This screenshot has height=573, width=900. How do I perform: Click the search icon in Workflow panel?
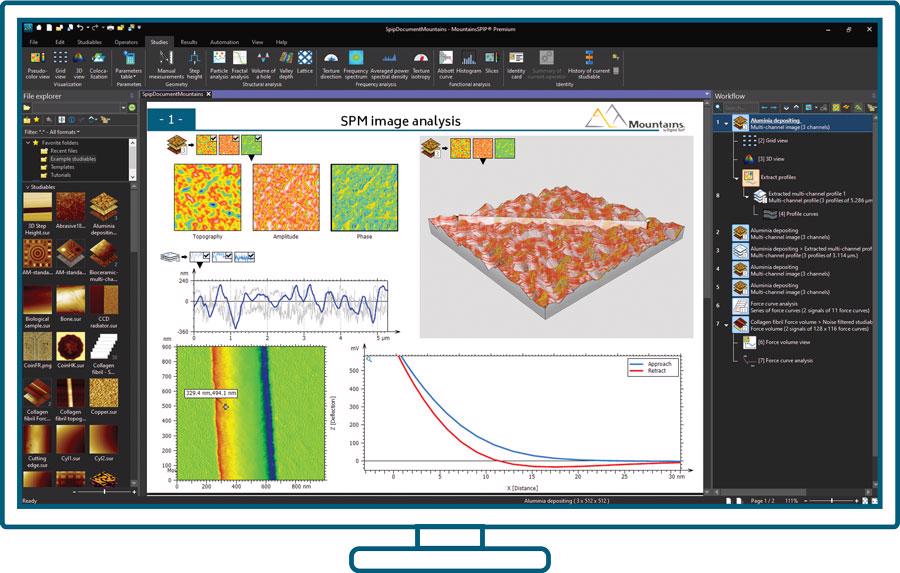719,107
